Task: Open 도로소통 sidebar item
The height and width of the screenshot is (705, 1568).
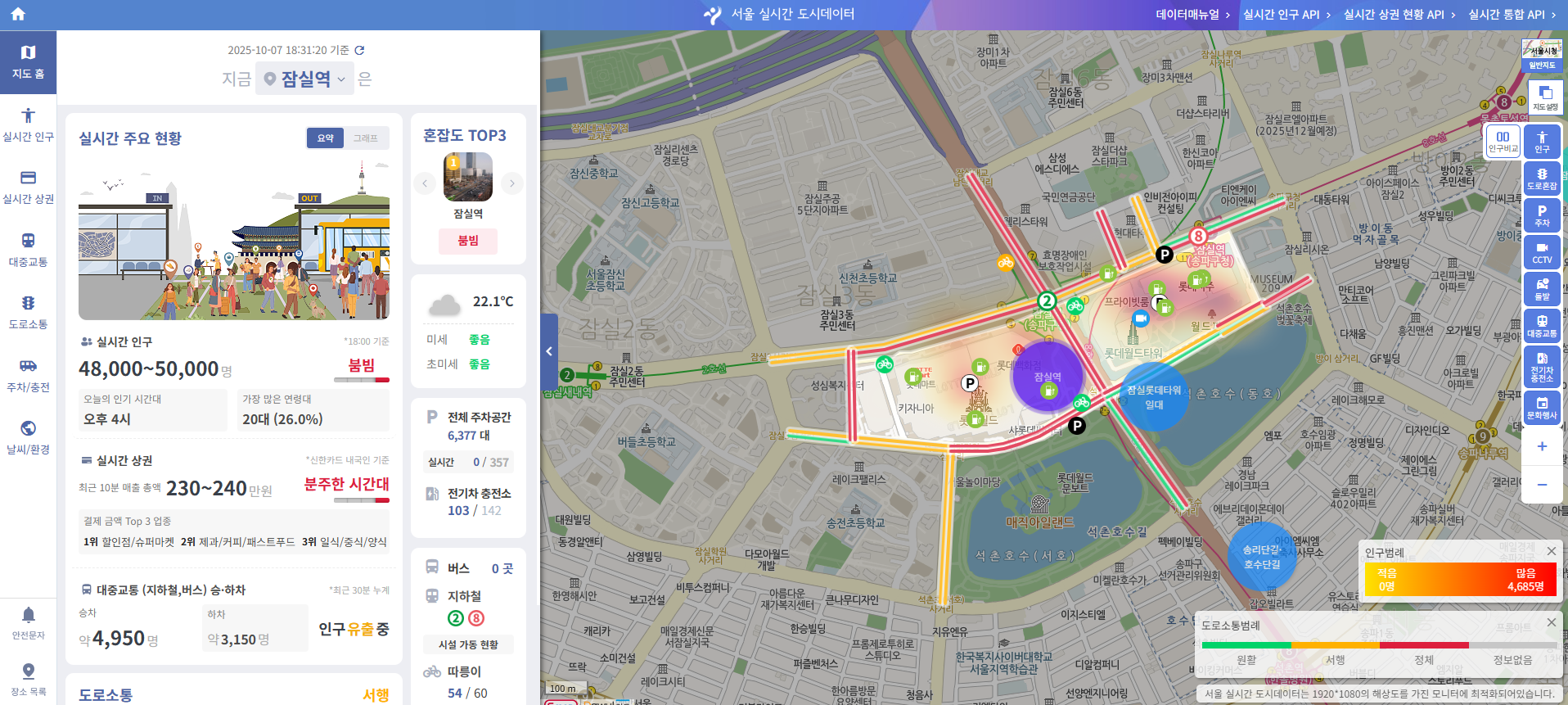Action: point(28,313)
